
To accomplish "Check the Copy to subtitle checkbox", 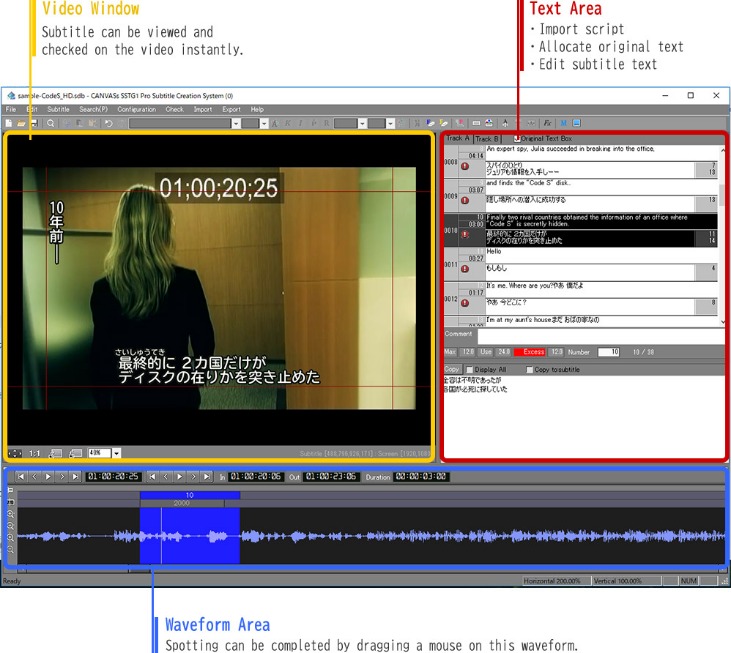I will [529, 369].
